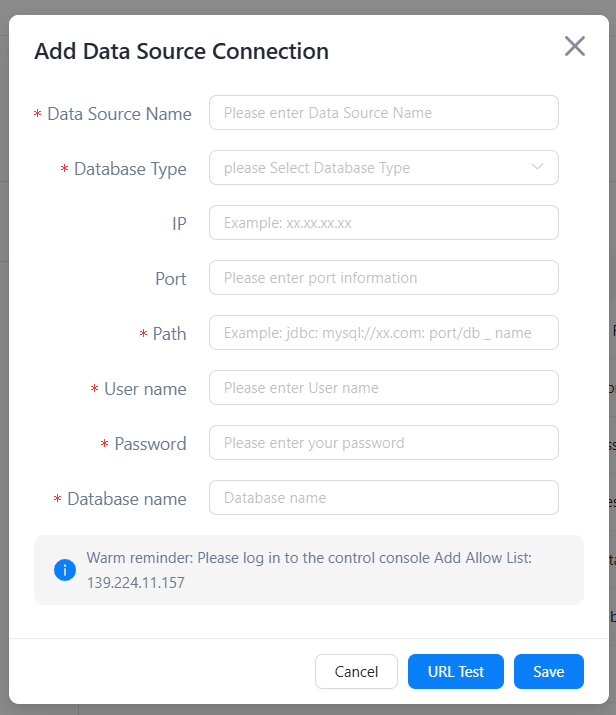Viewport: 616px width, 715px height.
Task: Click into the User name field
Action: (x=383, y=388)
